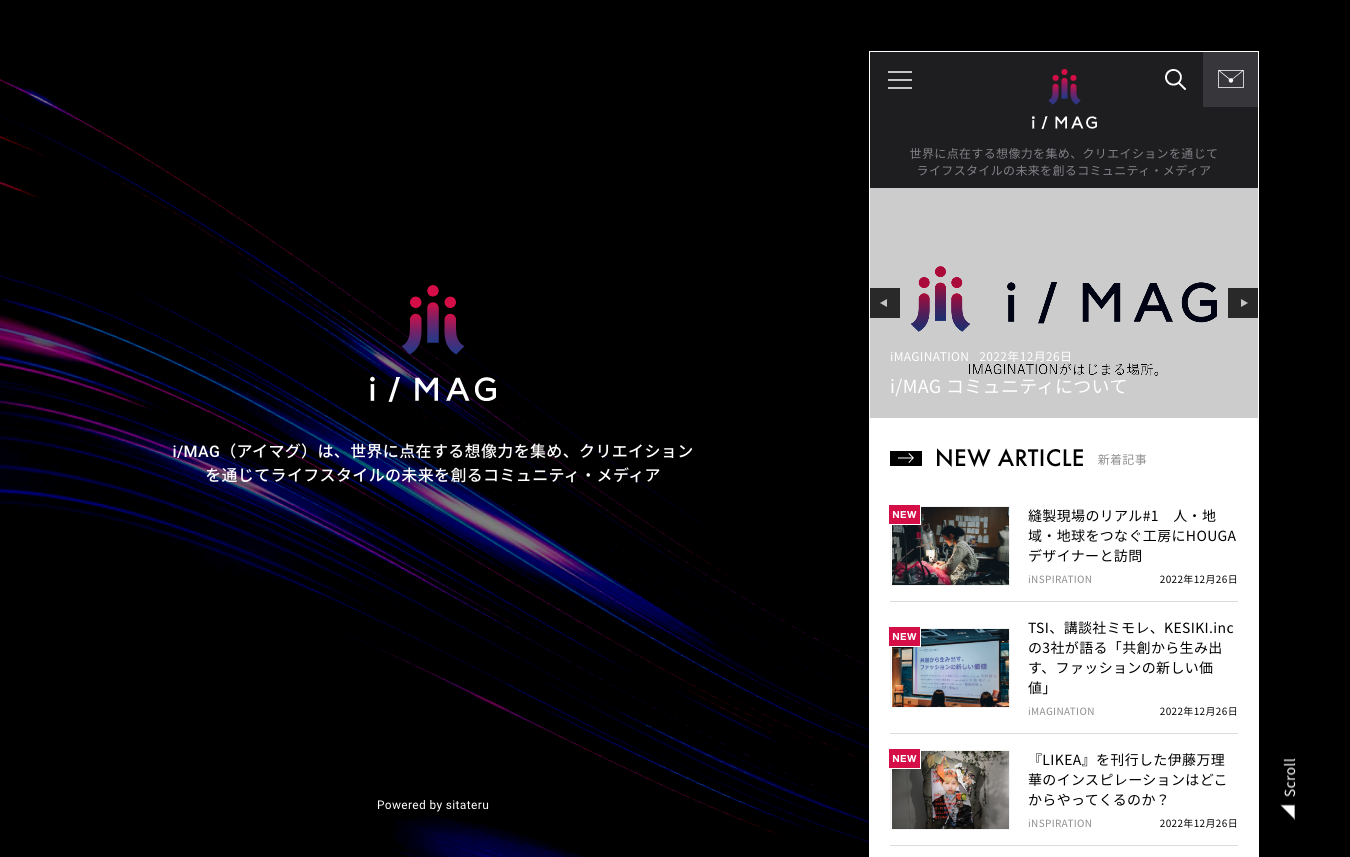Click the presentation slide article thumbnail
This screenshot has height=857, width=1350.
(x=950, y=667)
